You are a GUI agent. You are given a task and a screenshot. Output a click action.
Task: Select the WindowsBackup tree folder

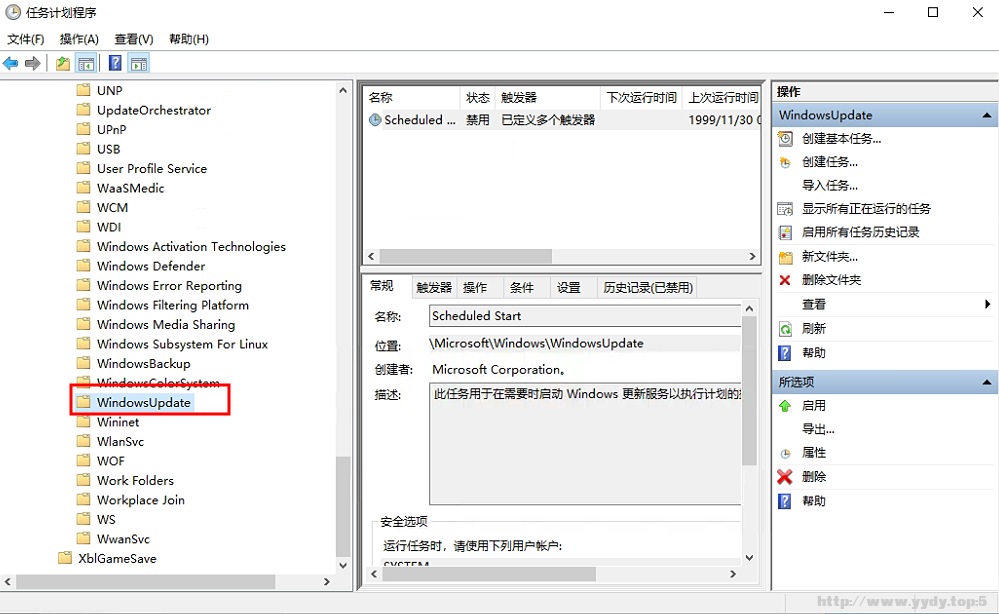(x=143, y=364)
